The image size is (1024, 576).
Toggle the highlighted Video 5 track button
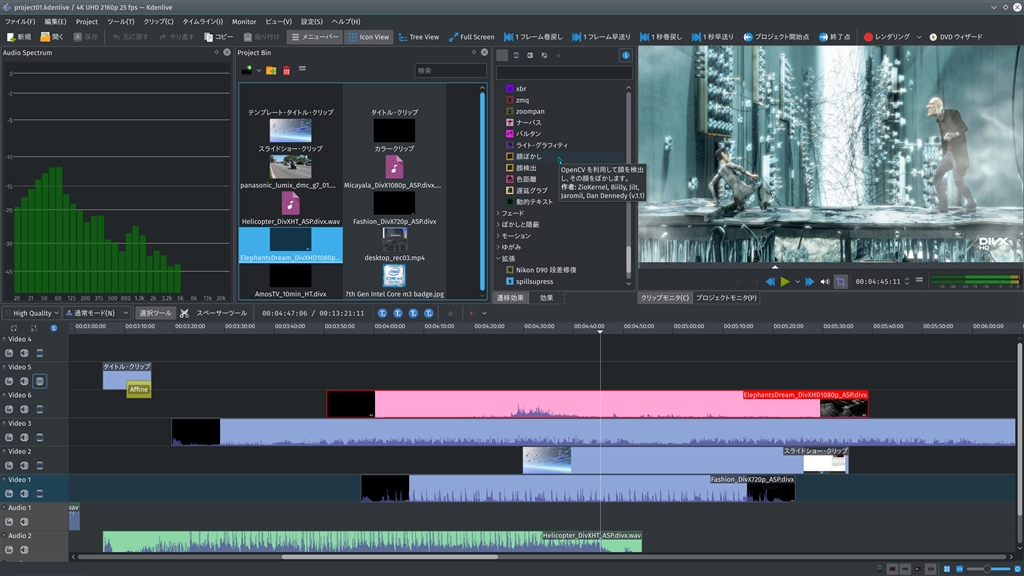click(40, 381)
